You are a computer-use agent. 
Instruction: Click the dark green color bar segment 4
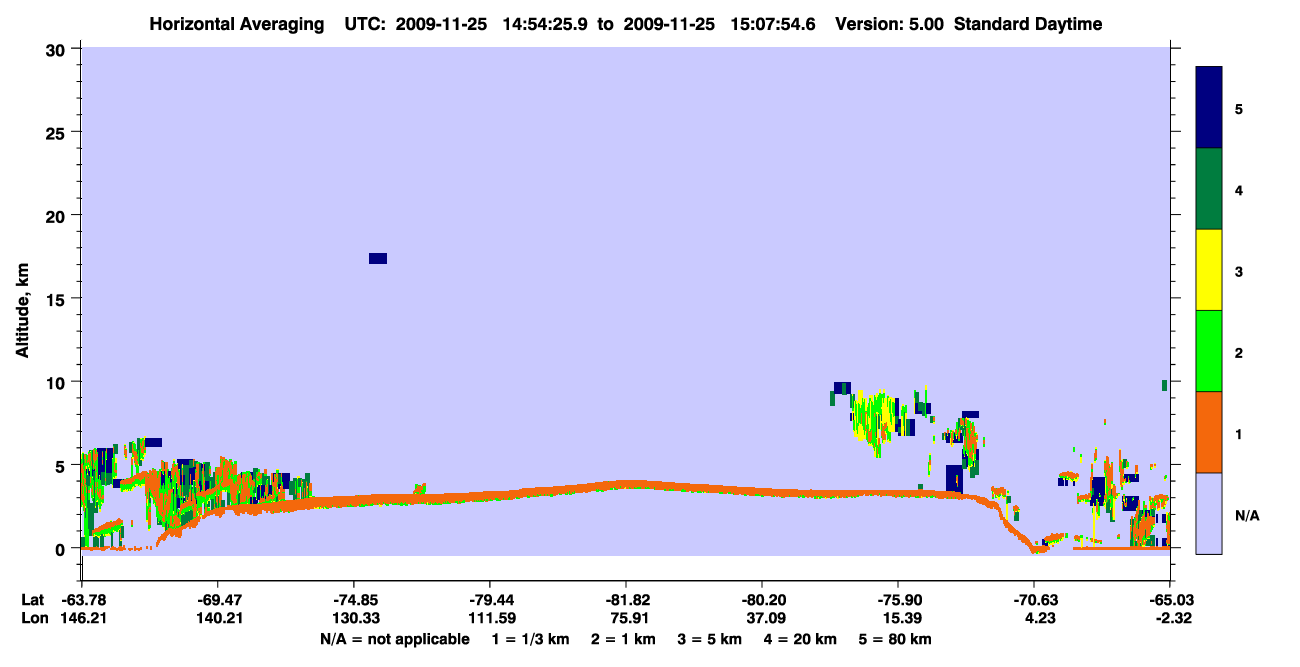tap(1209, 189)
